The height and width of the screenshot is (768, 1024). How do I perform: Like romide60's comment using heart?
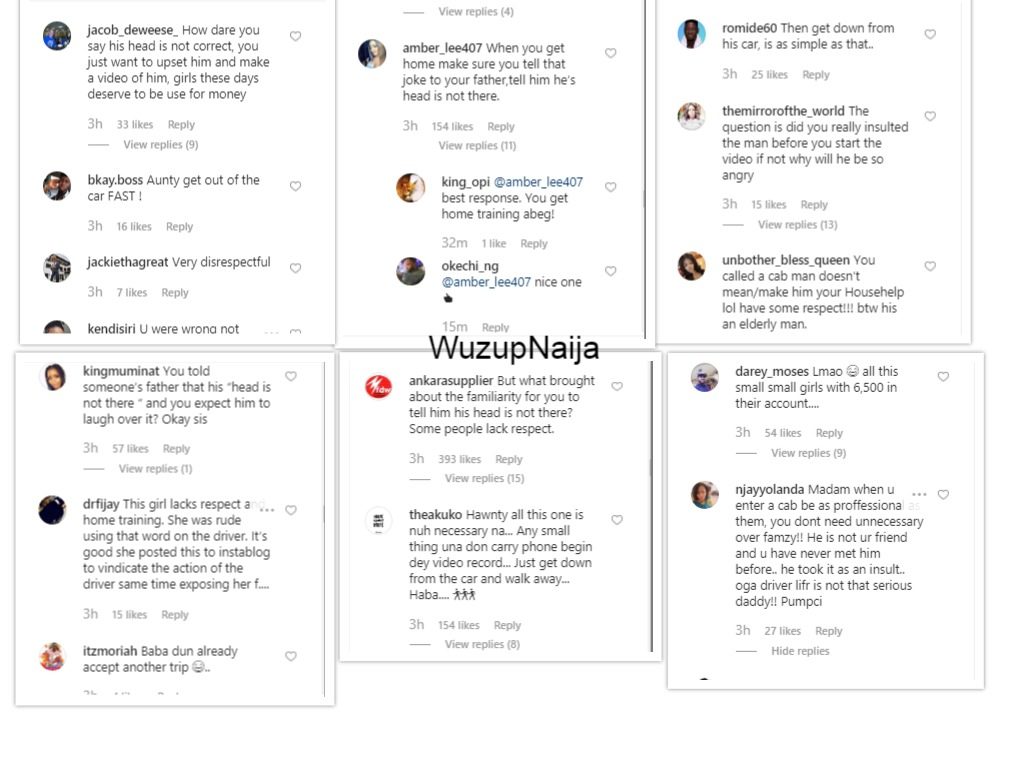pyautogui.click(x=930, y=34)
